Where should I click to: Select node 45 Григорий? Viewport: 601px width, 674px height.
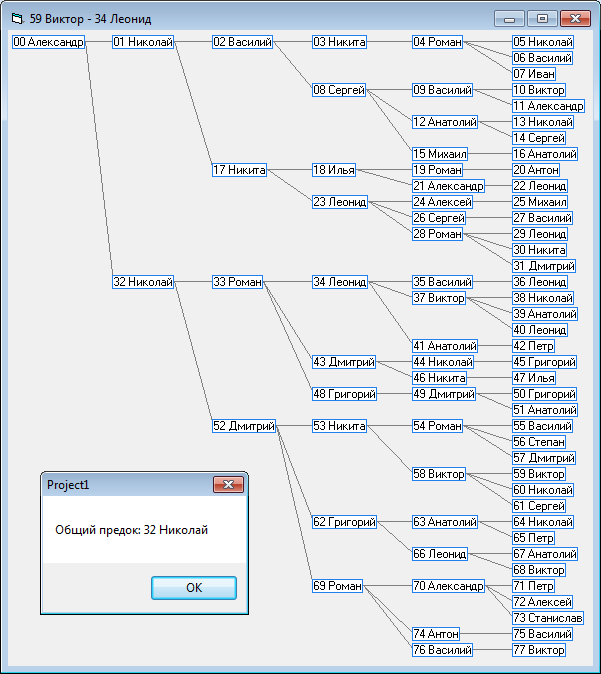(x=544, y=362)
